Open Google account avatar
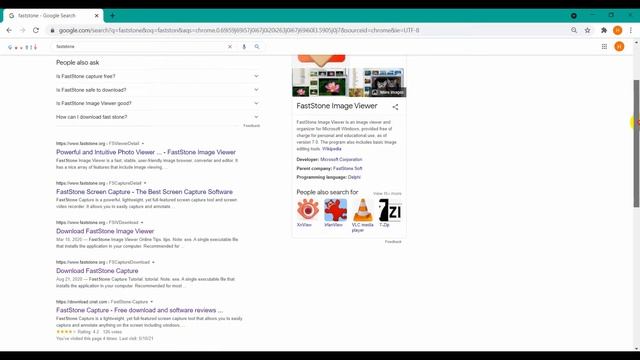Screen dimensions: 640x360 [619, 47]
